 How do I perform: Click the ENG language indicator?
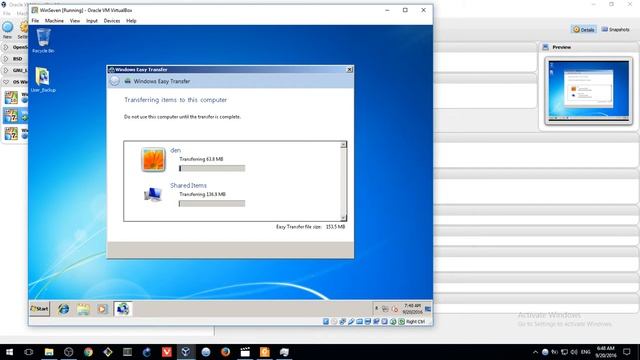(586, 352)
